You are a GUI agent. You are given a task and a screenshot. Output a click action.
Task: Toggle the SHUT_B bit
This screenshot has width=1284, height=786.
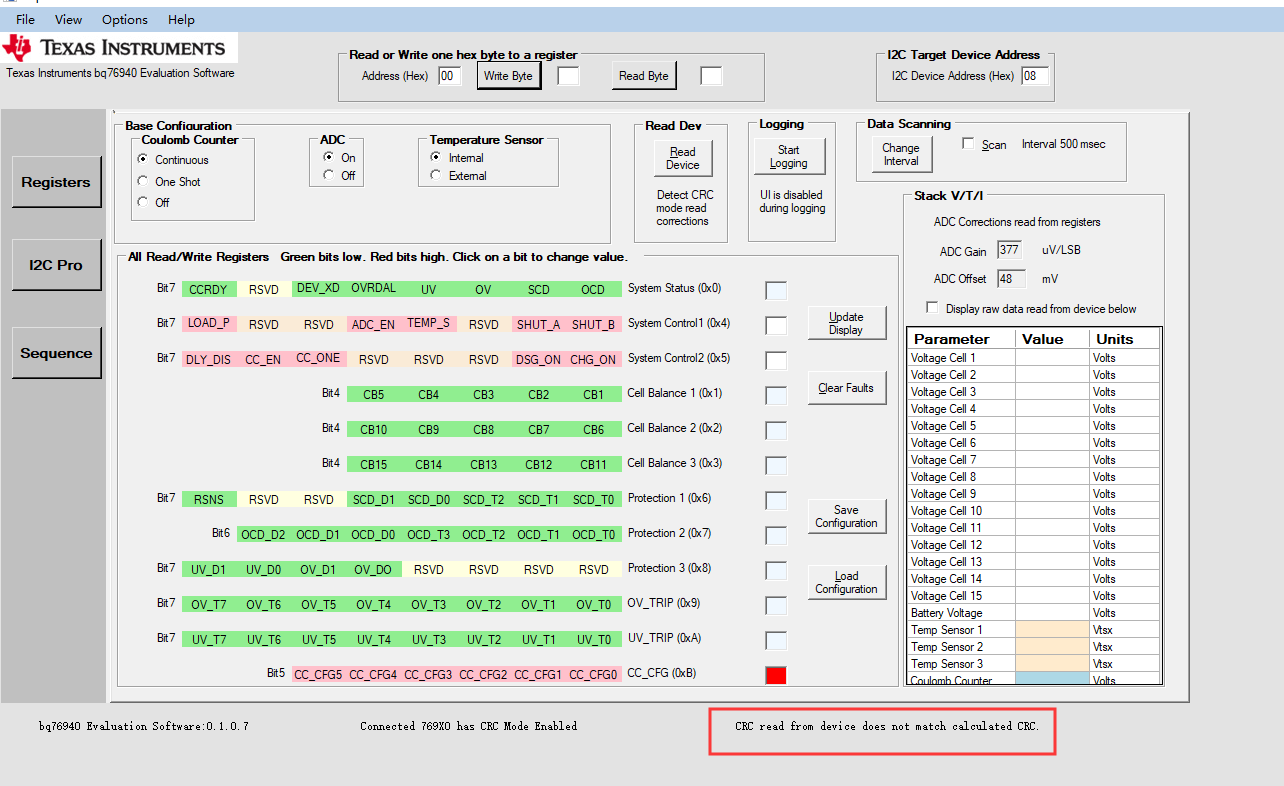[x=593, y=324]
